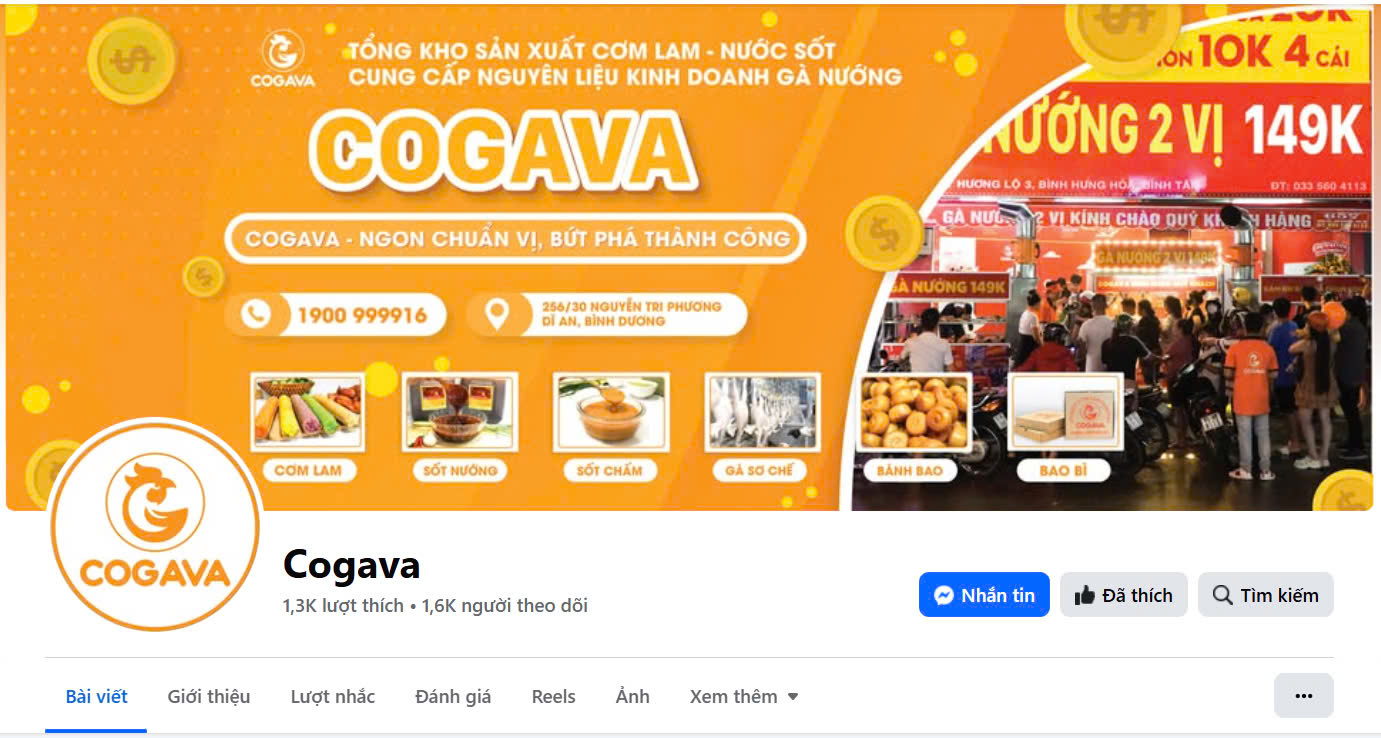
Task: Go to the Ảnh tab
Action: (x=633, y=696)
